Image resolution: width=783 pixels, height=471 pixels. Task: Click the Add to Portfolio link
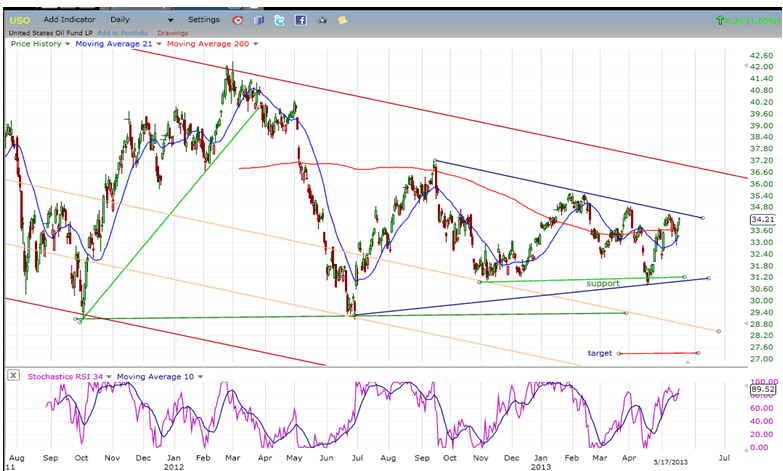pos(120,33)
